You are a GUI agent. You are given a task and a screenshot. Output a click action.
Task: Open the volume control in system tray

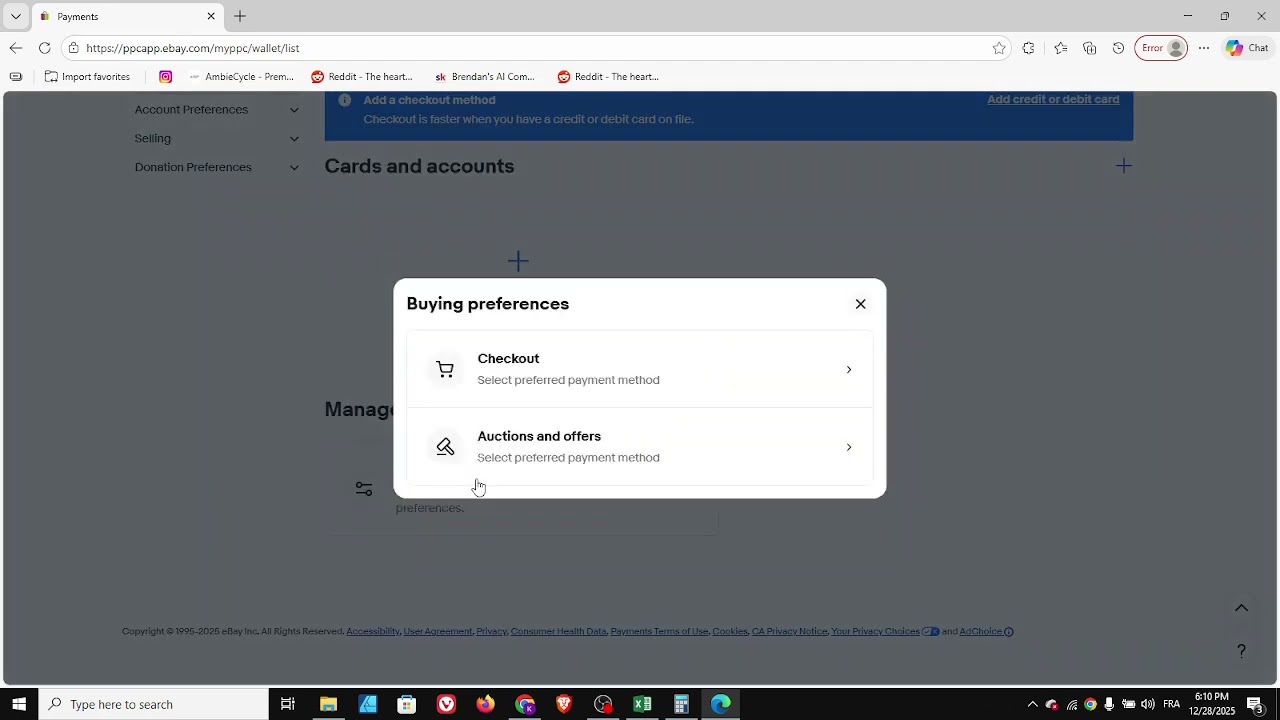[1147, 704]
